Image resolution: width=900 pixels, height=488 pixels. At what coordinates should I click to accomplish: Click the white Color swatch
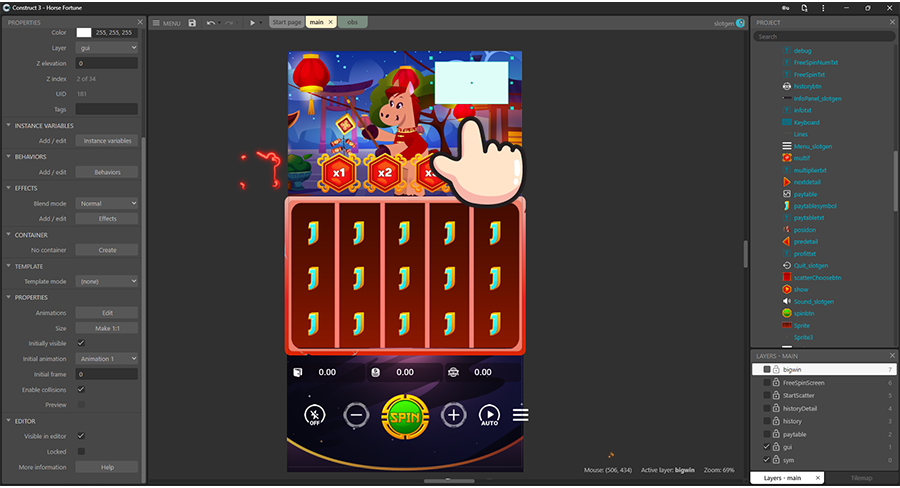(84, 32)
